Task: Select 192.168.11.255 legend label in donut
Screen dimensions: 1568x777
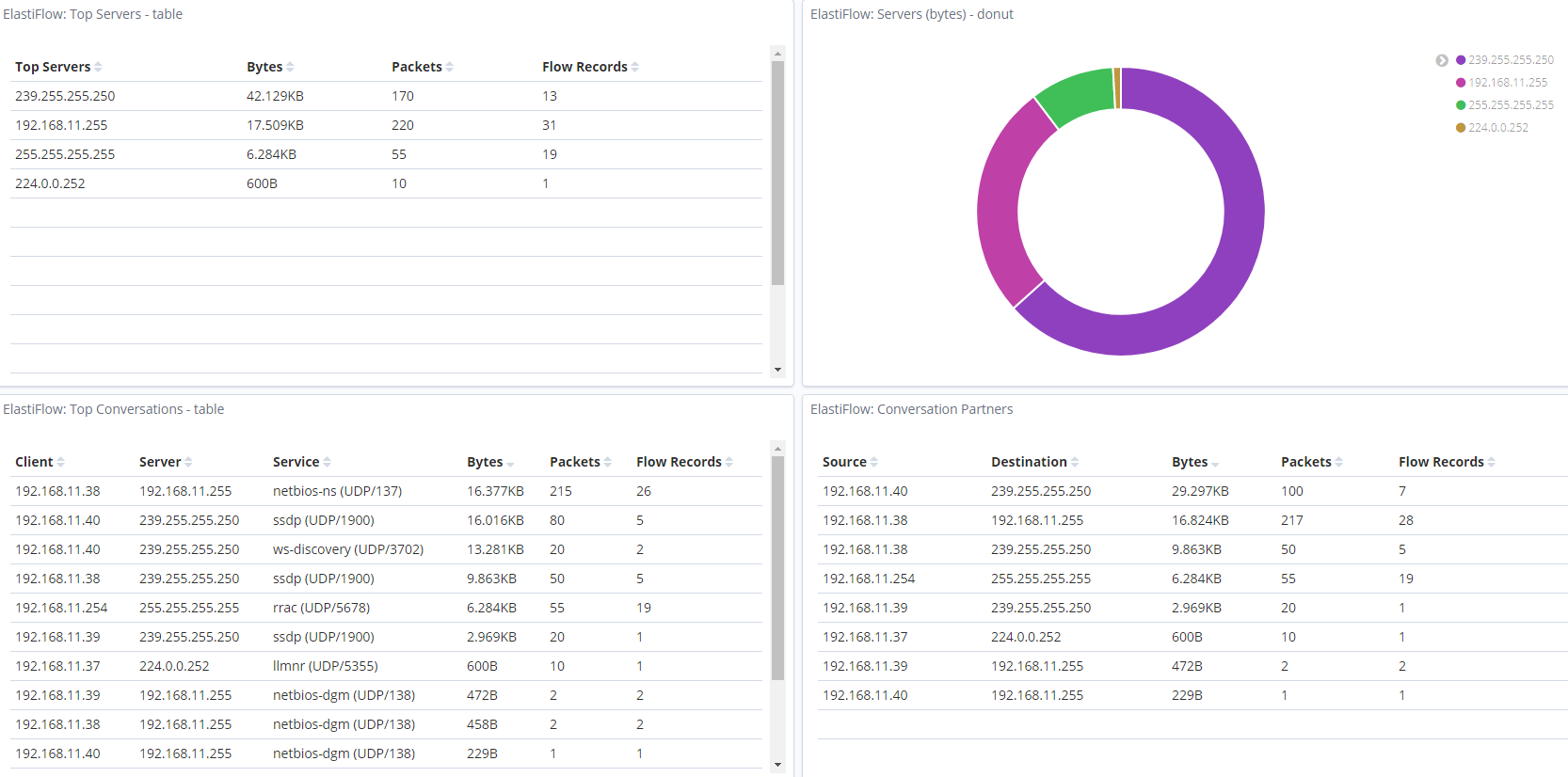Action: click(1508, 83)
